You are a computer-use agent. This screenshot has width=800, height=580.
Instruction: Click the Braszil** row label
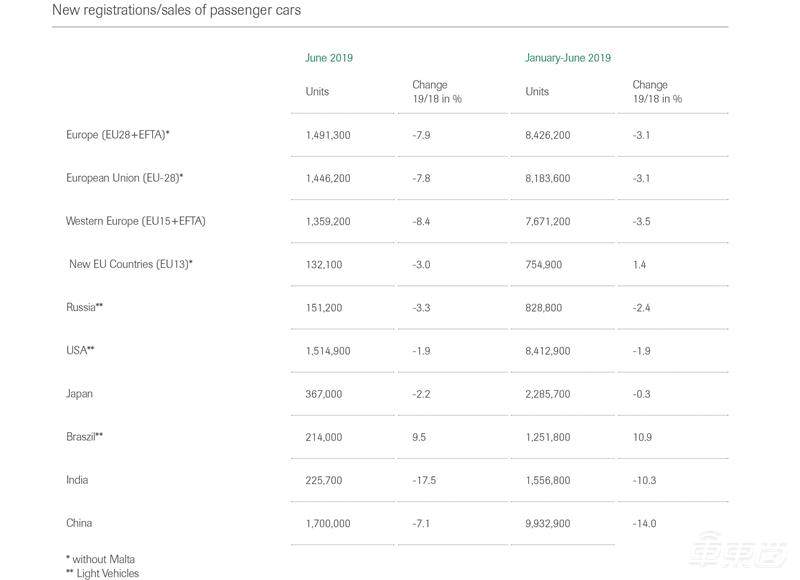coord(85,437)
